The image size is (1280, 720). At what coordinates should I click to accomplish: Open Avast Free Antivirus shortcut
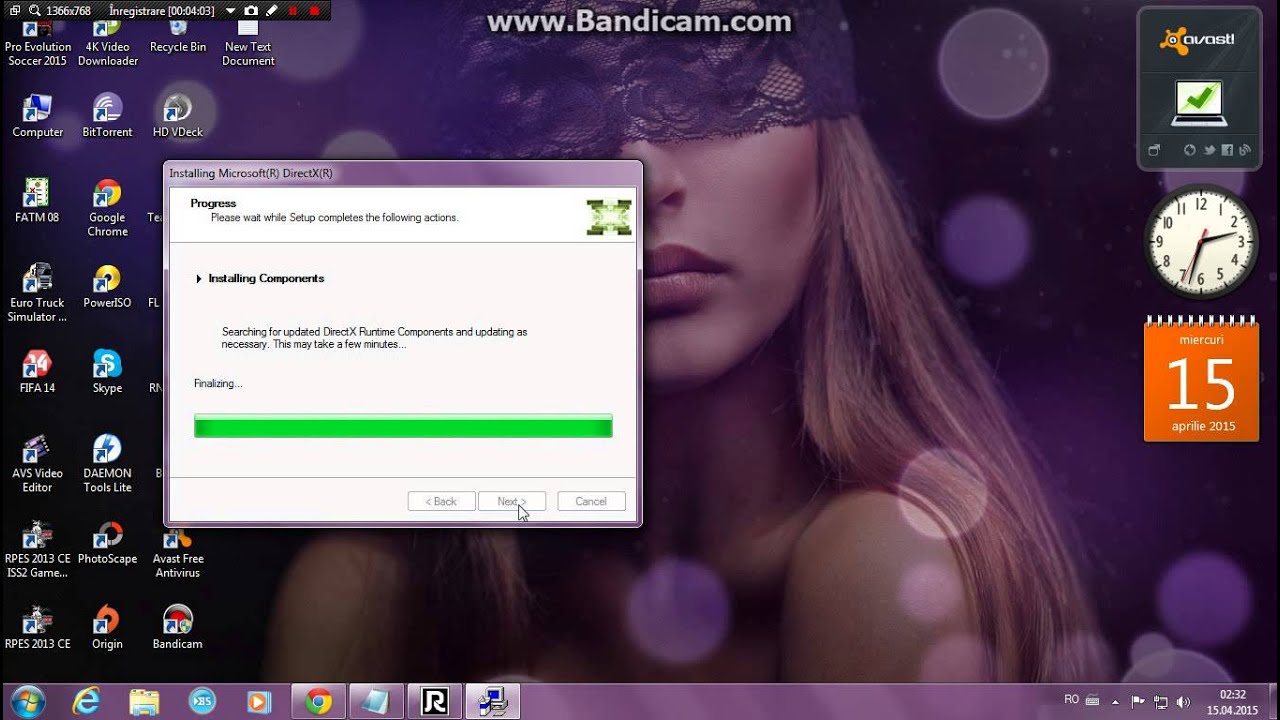pyautogui.click(x=178, y=552)
